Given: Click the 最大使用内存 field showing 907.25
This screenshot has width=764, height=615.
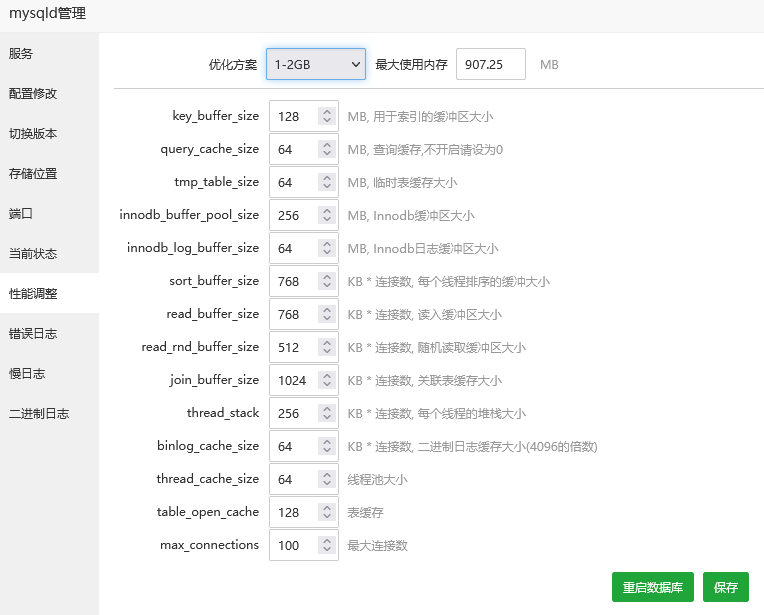Looking at the screenshot, I should click(x=491, y=64).
